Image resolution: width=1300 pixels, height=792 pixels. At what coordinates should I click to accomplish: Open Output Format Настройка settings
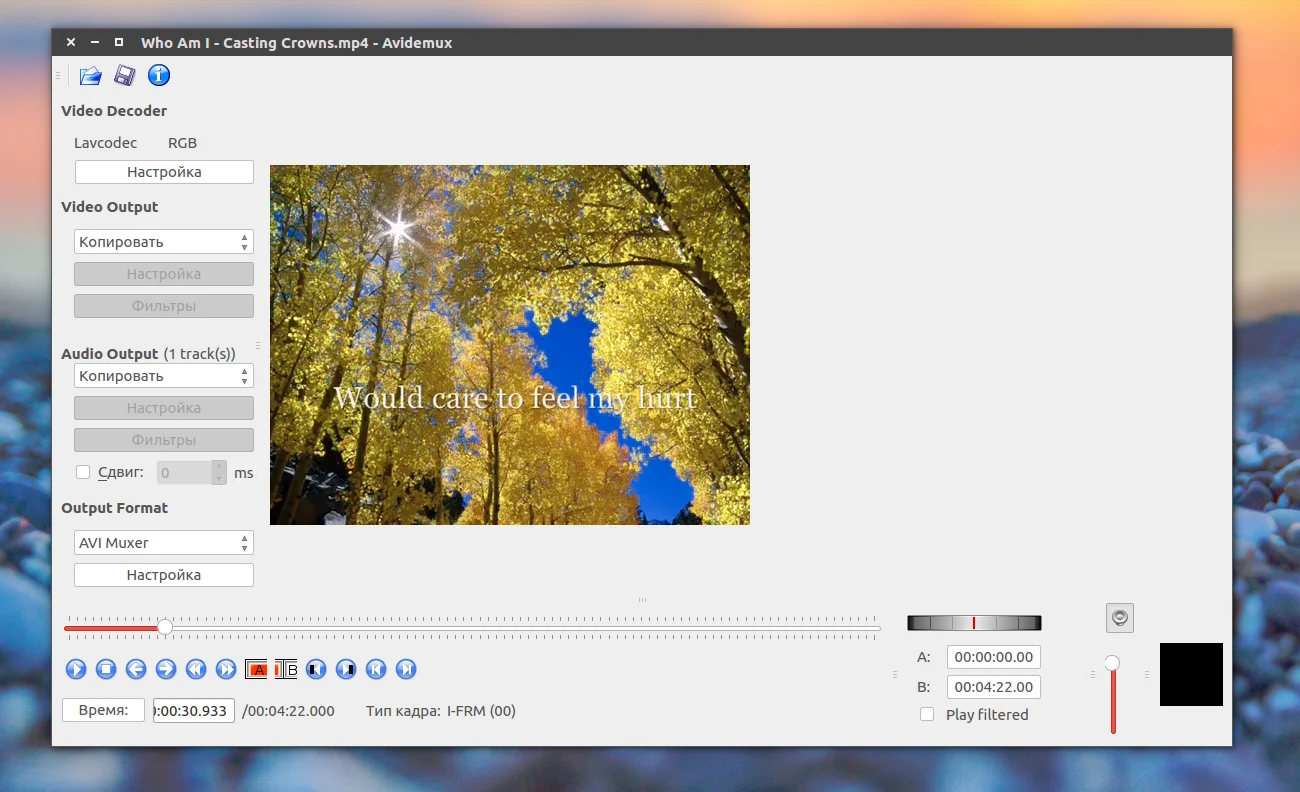[x=164, y=575]
